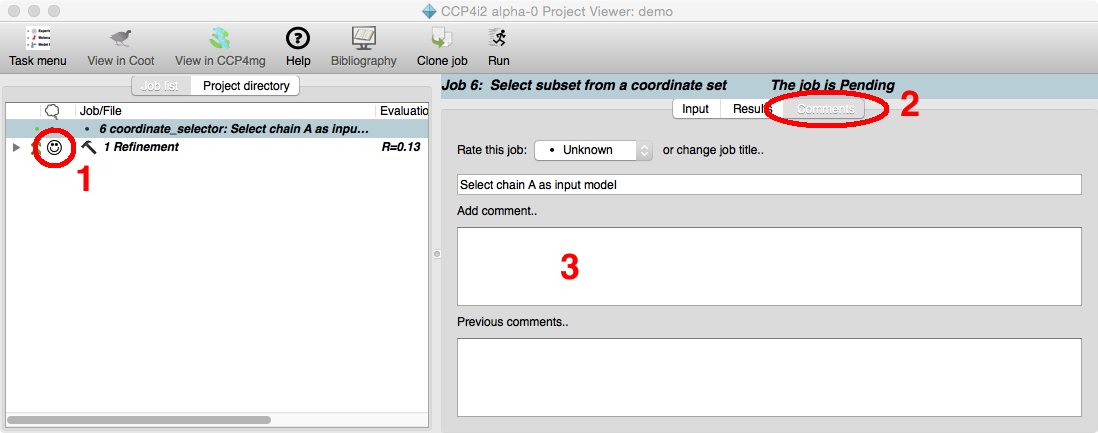Click the job list horizontal scrollbar

(x=140, y=420)
